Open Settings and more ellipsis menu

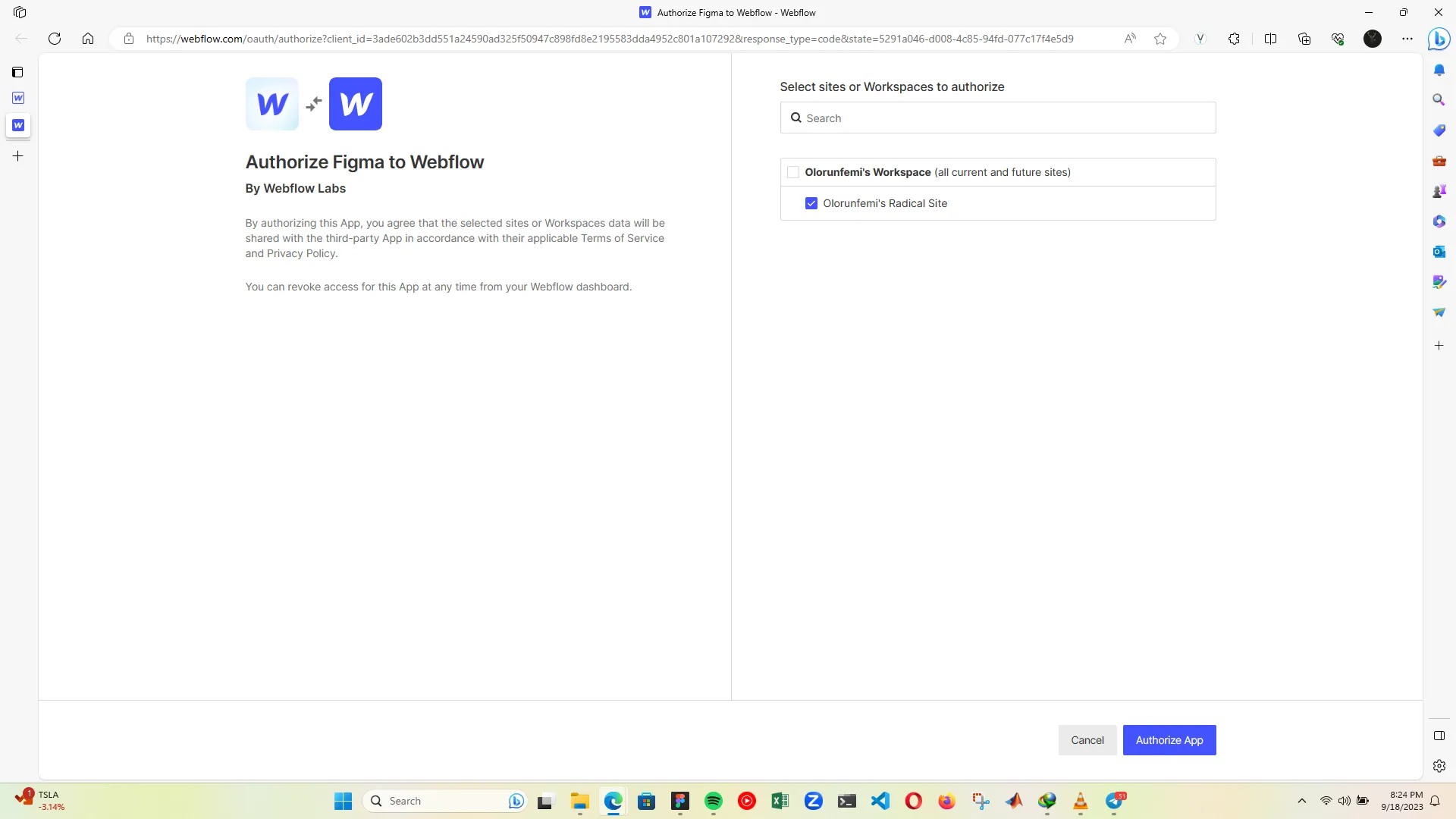tap(1407, 39)
